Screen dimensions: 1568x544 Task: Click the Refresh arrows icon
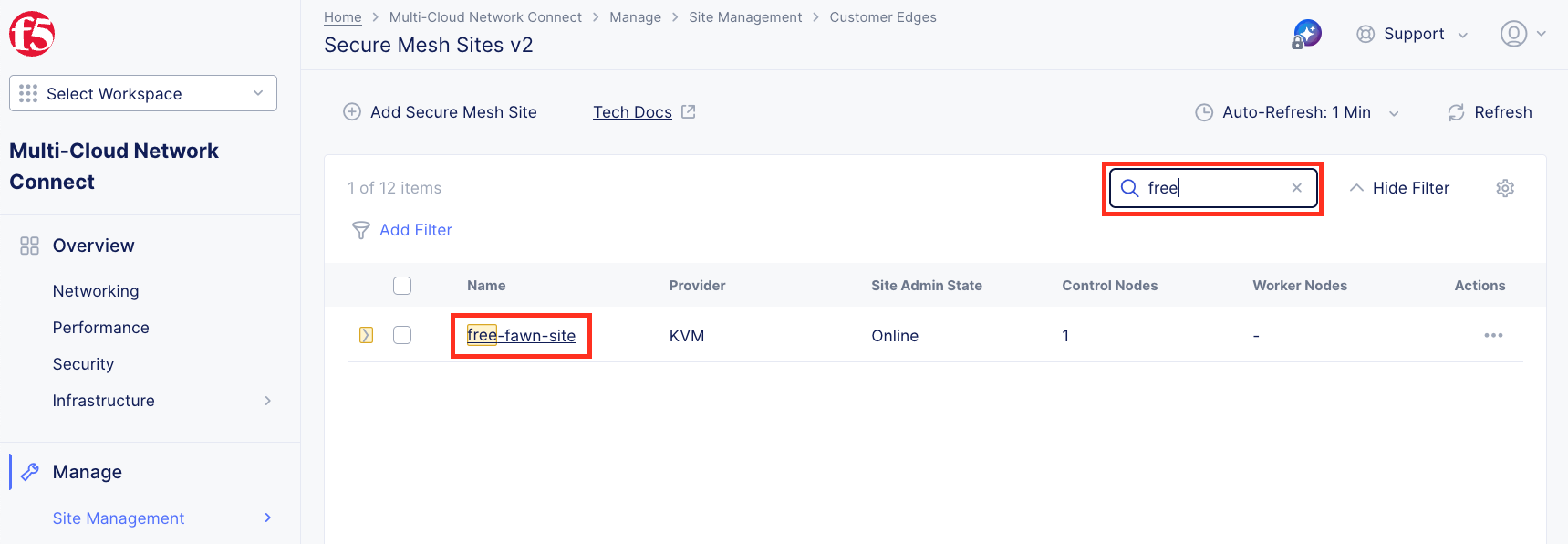click(x=1456, y=112)
